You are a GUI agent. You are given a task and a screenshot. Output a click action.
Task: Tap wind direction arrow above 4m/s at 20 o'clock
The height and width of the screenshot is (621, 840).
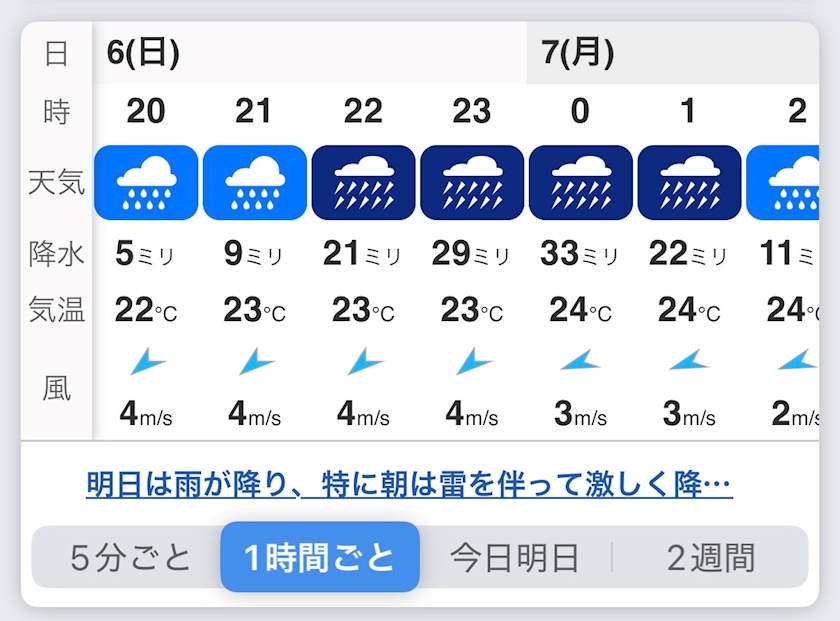[x=148, y=361]
